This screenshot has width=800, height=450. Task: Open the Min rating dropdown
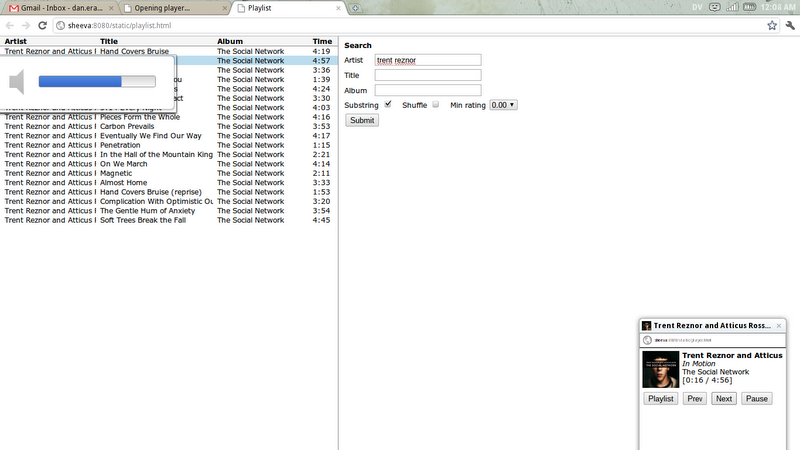coord(504,105)
